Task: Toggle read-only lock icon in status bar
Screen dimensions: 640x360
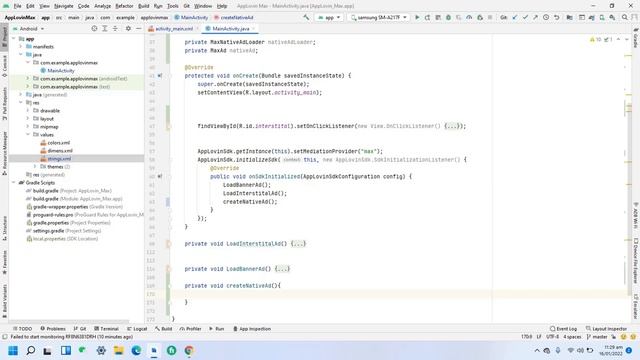Action: pos(613,337)
